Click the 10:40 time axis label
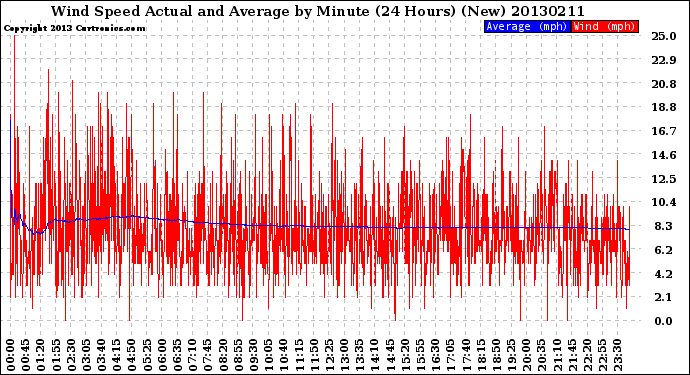690x375 pixels. pos(283,354)
